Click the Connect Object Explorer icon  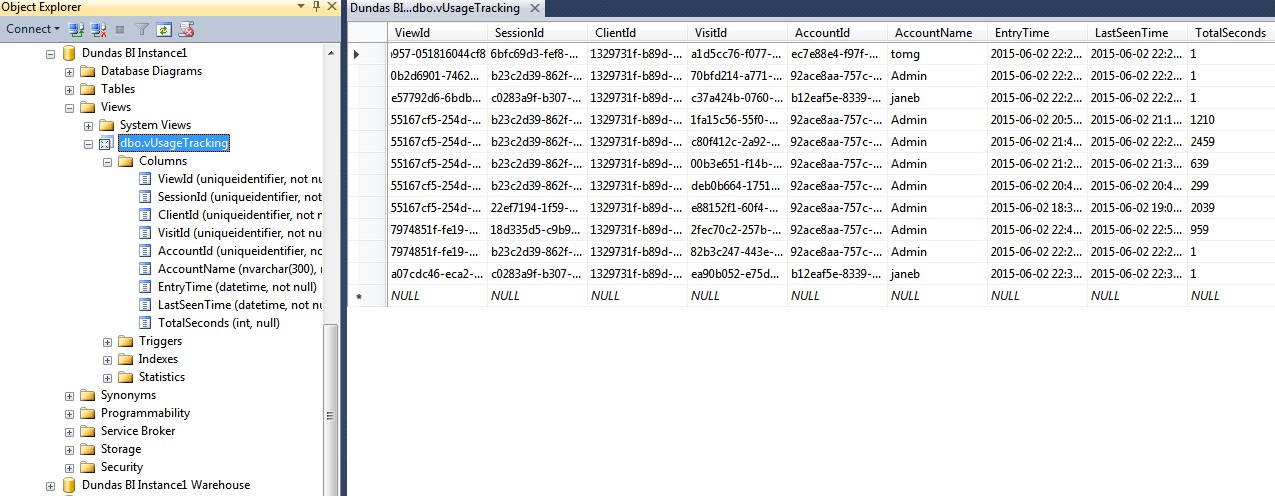(76, 30)
